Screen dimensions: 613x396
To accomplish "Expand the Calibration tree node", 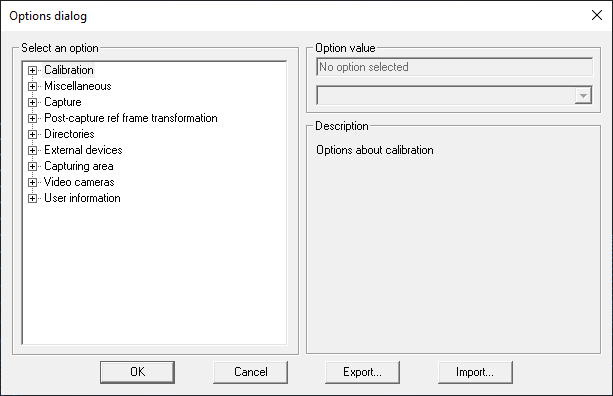I will (x=32, y=71).
